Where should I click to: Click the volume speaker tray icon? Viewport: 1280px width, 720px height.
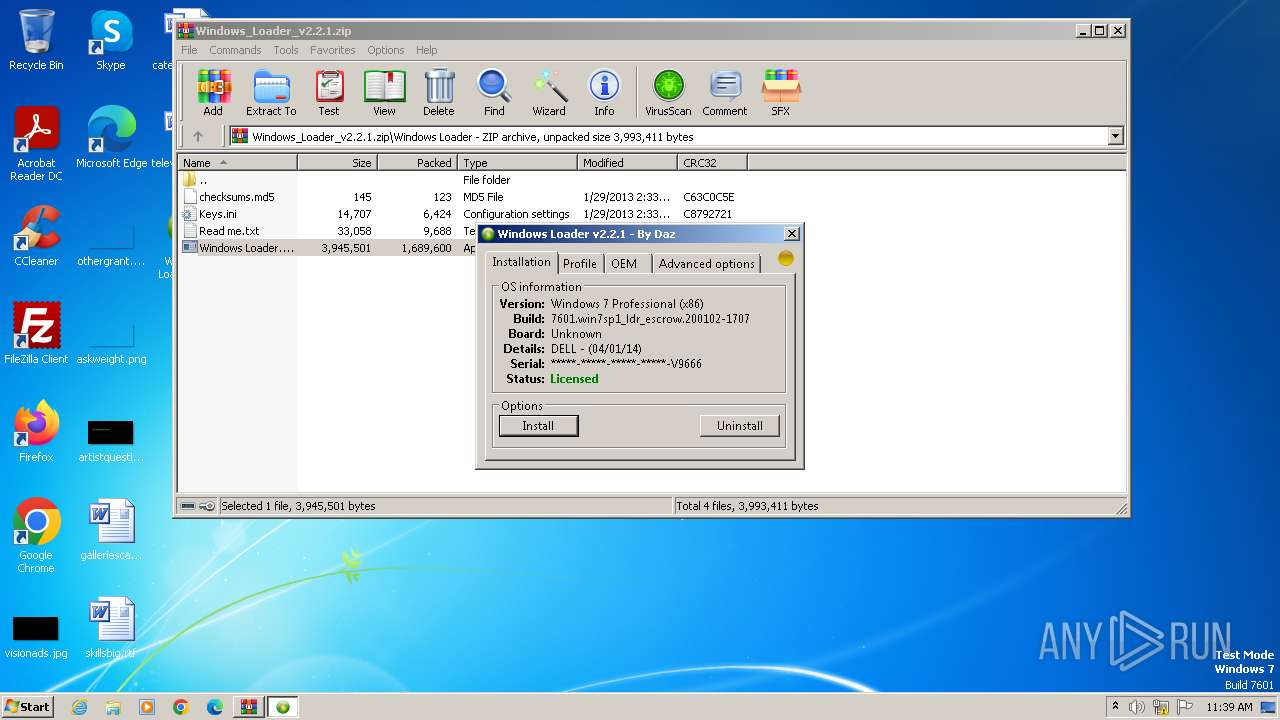point(1137,707)
